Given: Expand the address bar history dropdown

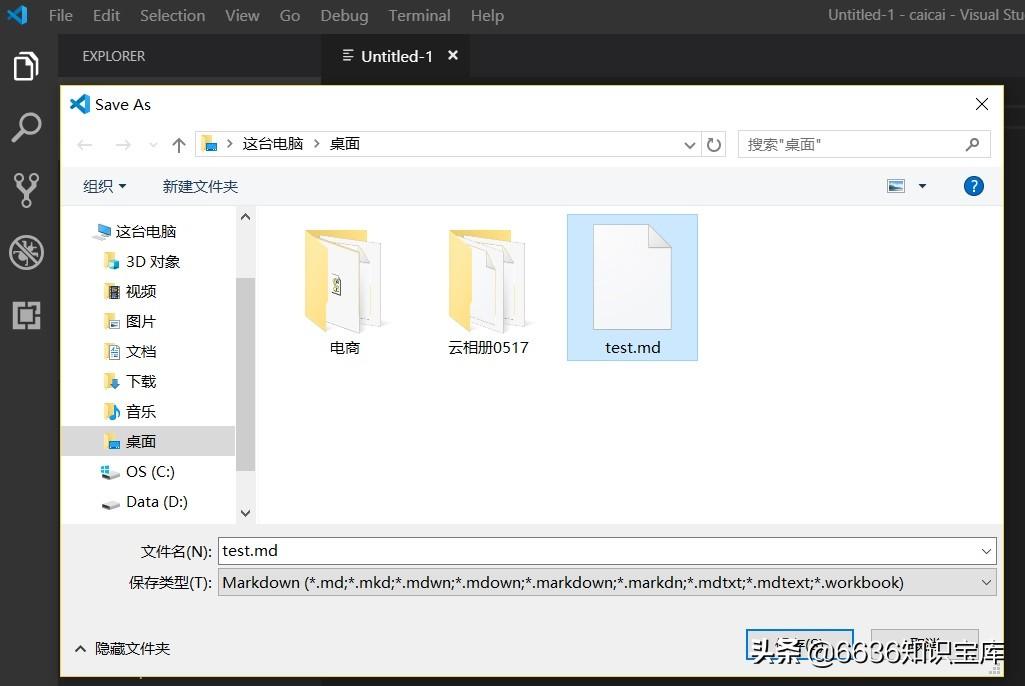Looking at the screenshot, I should click(689, 145).
